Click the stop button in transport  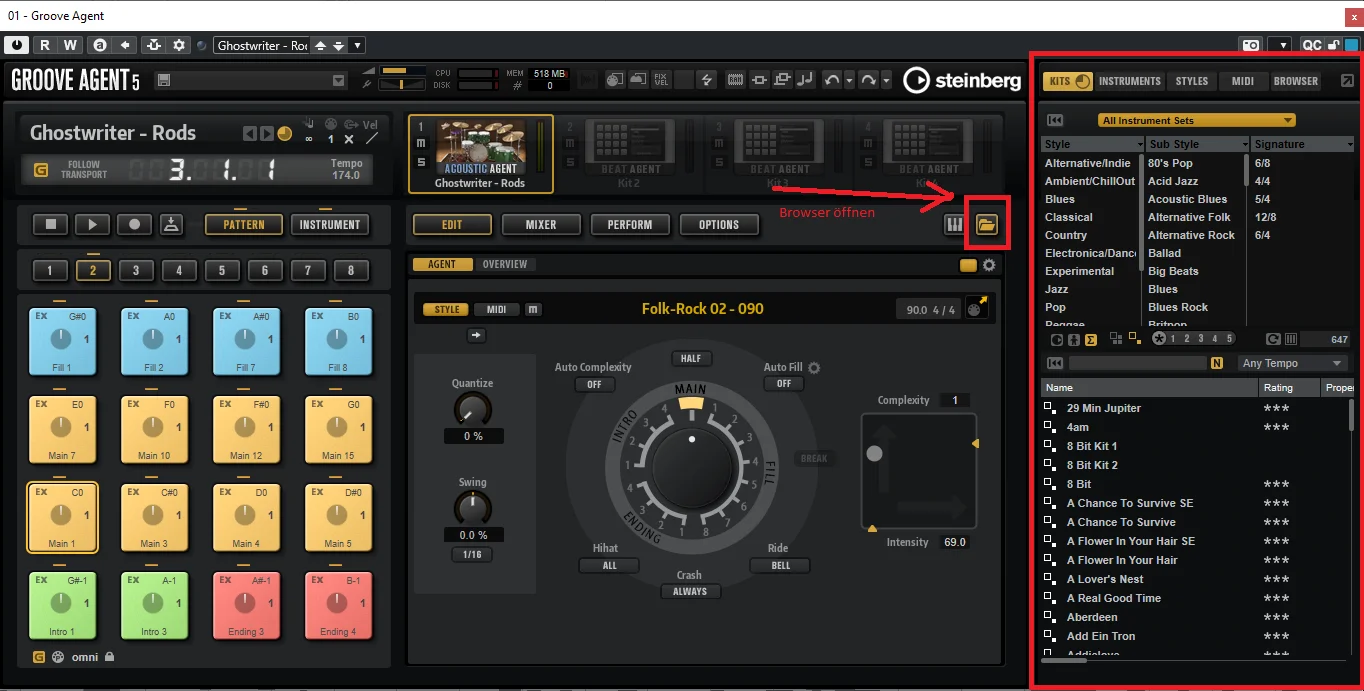pyautogui.click(x=50, y=225)
